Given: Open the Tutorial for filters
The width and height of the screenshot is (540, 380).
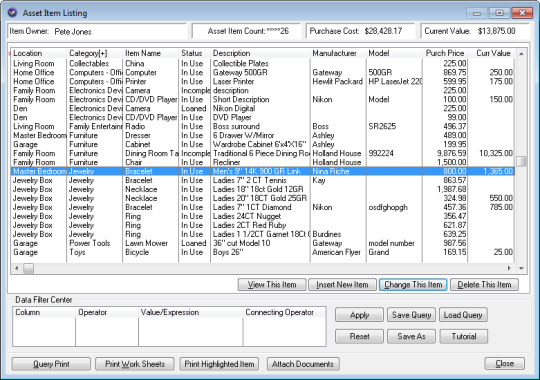Looking at the screenshot, I should click(x=464, y=337).
